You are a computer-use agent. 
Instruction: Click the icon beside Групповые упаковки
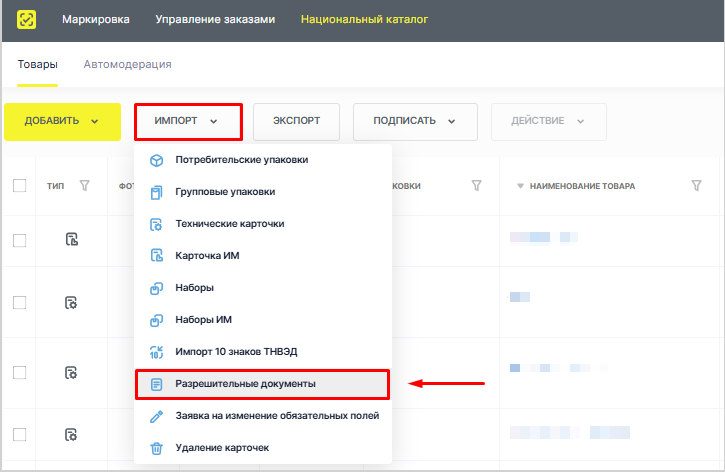(x=157, y=192)
